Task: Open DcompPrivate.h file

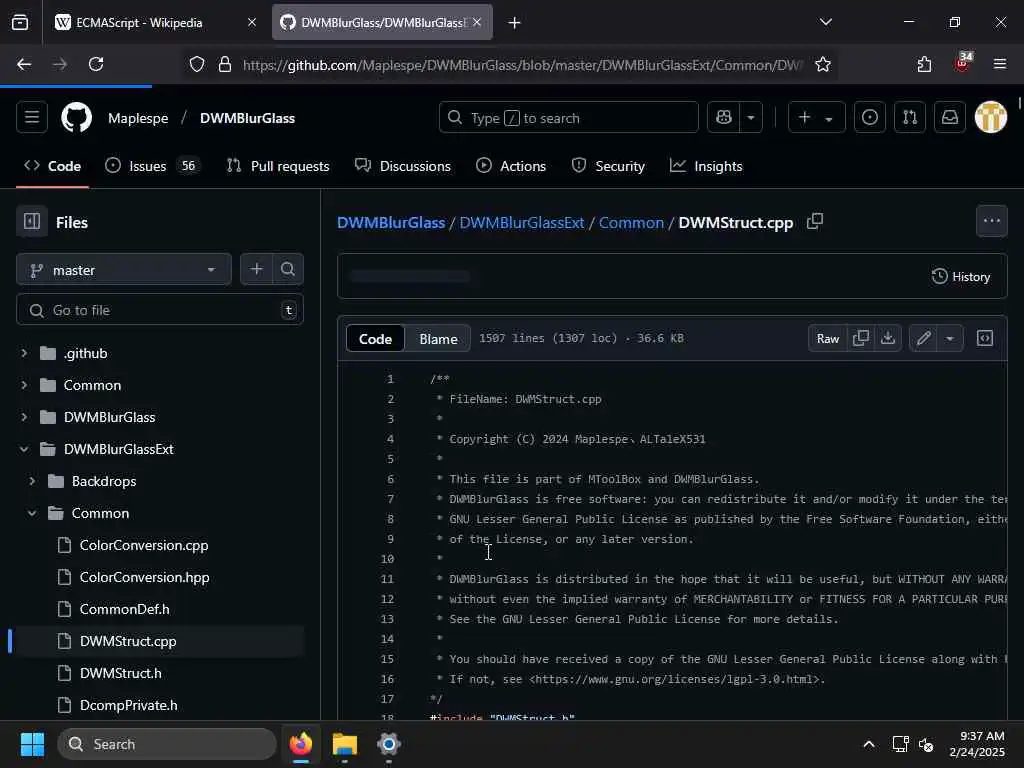Action: [x=128, y=705]
